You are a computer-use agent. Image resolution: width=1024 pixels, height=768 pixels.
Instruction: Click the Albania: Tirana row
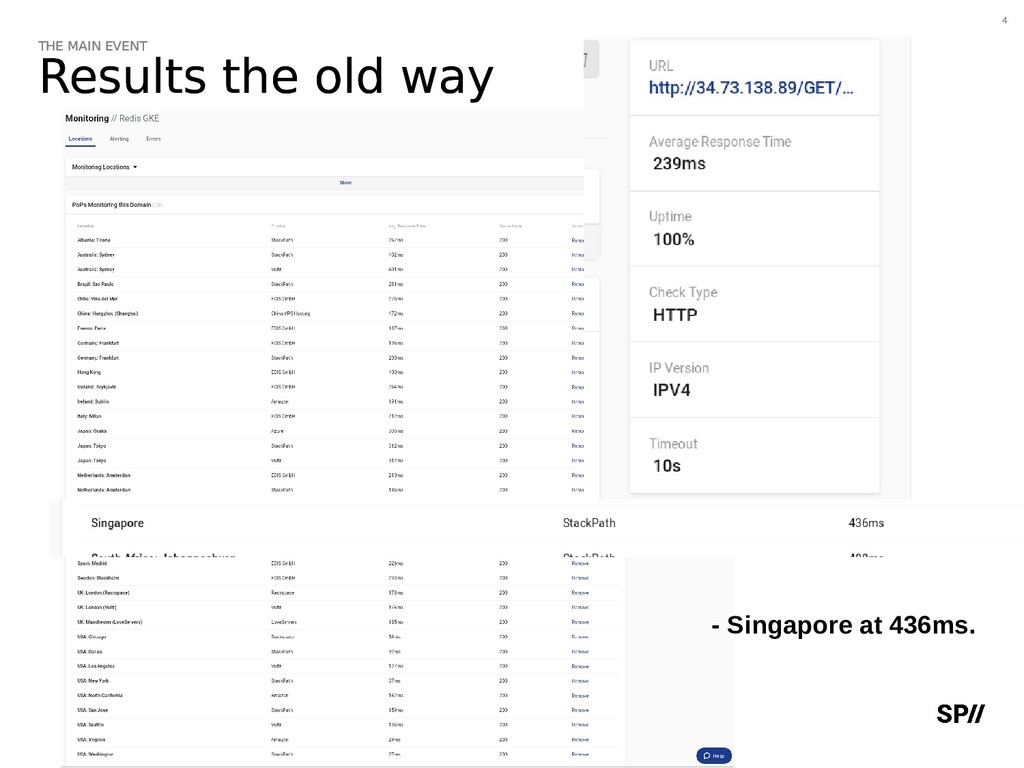pyautogui.click(x=330, y=240)
